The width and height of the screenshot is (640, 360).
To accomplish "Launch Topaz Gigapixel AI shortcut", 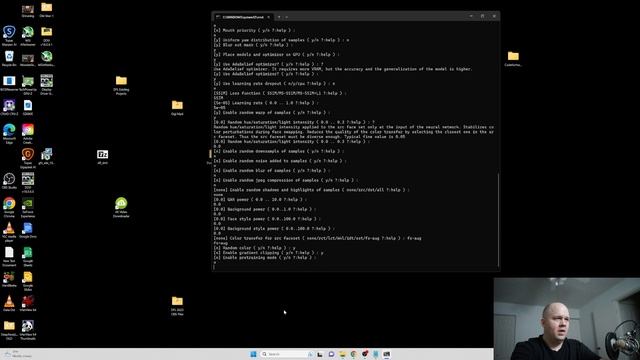I will 28,158.
